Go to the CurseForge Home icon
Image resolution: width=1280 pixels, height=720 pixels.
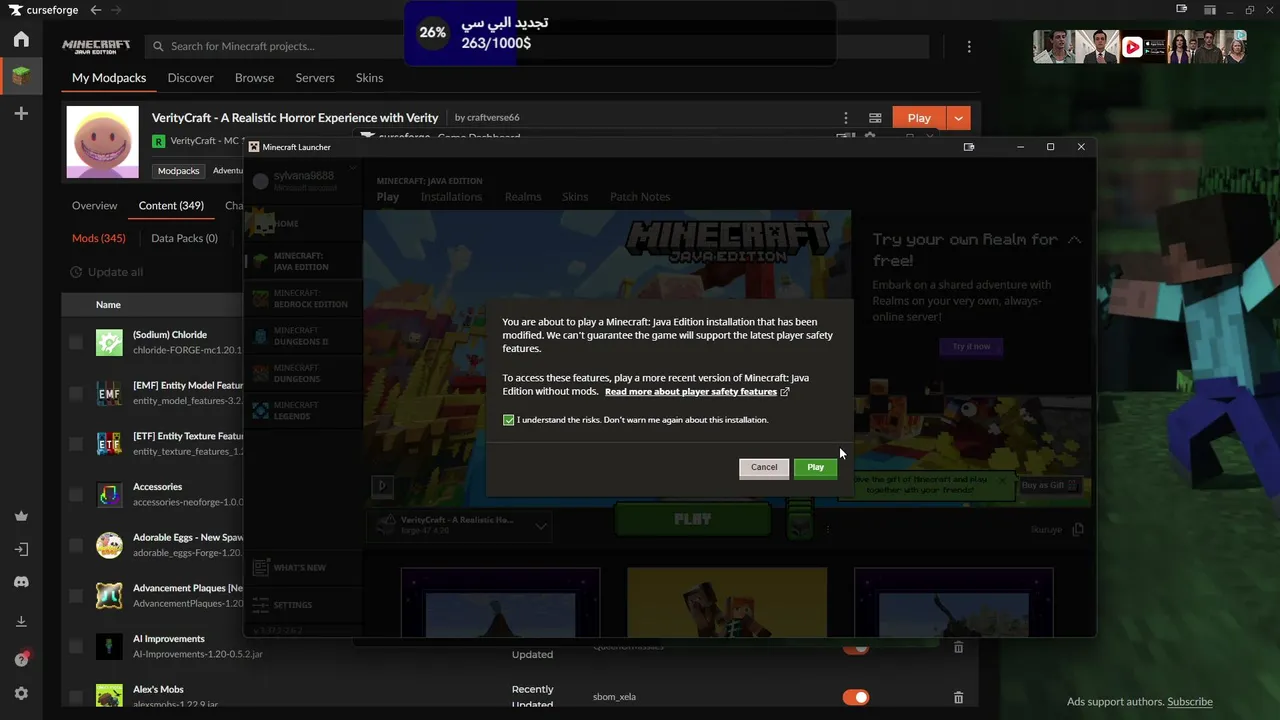point(21,40)
